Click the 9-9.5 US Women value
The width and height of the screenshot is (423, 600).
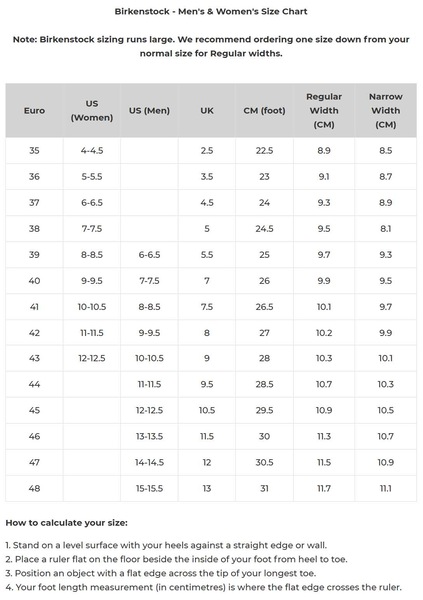click(92, 281)
